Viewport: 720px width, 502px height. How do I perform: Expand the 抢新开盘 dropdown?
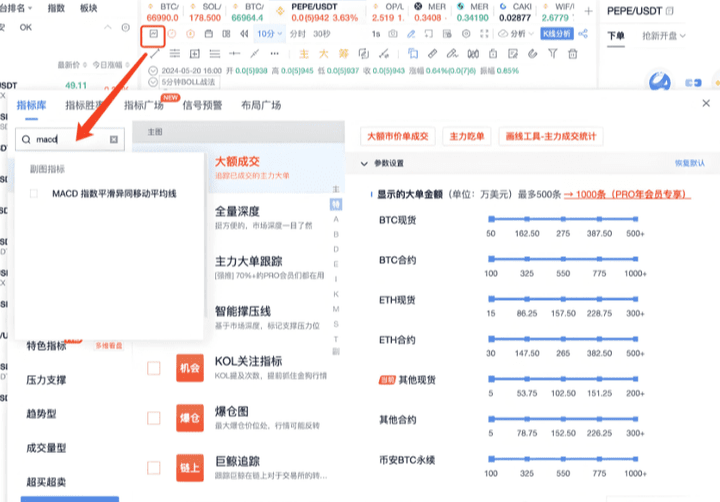point(664,36)
